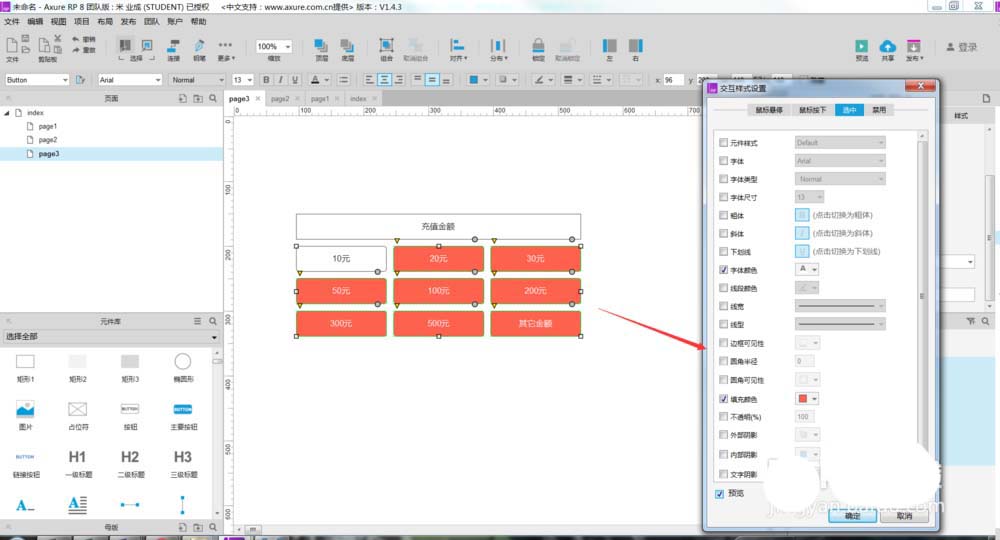Viewport: 1000px width, 540px height.
Task: Click the Distribute (分布) icon
Action: click(497, 46)
